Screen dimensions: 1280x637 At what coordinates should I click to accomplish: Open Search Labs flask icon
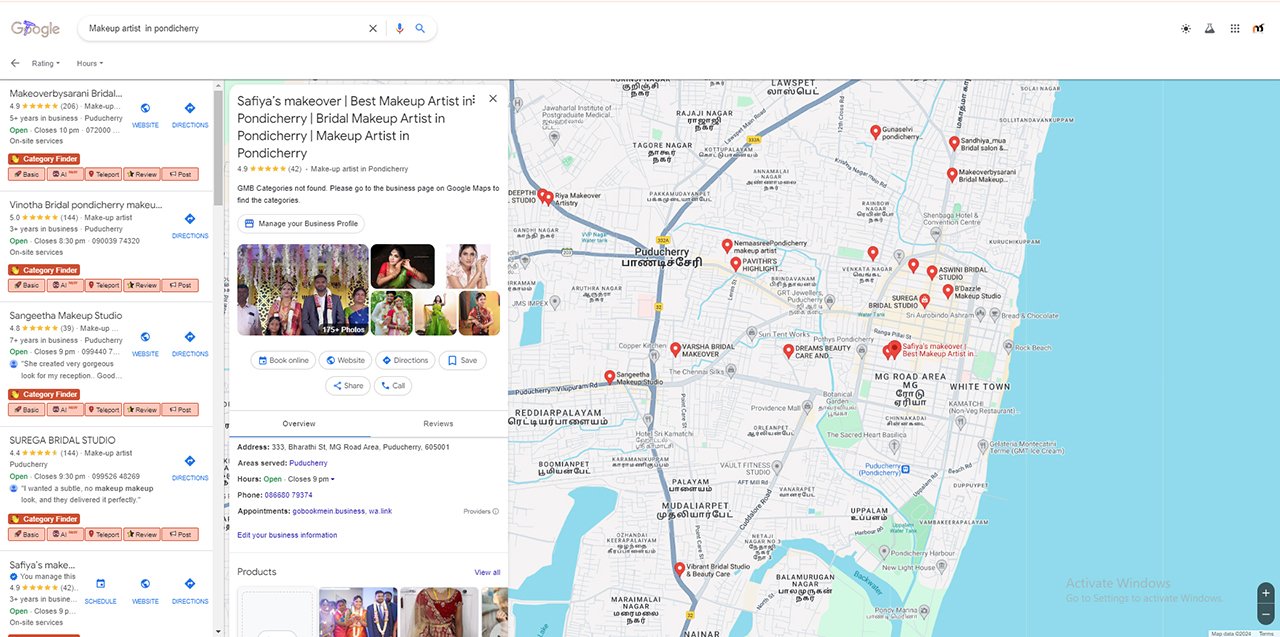point(1209,29)
